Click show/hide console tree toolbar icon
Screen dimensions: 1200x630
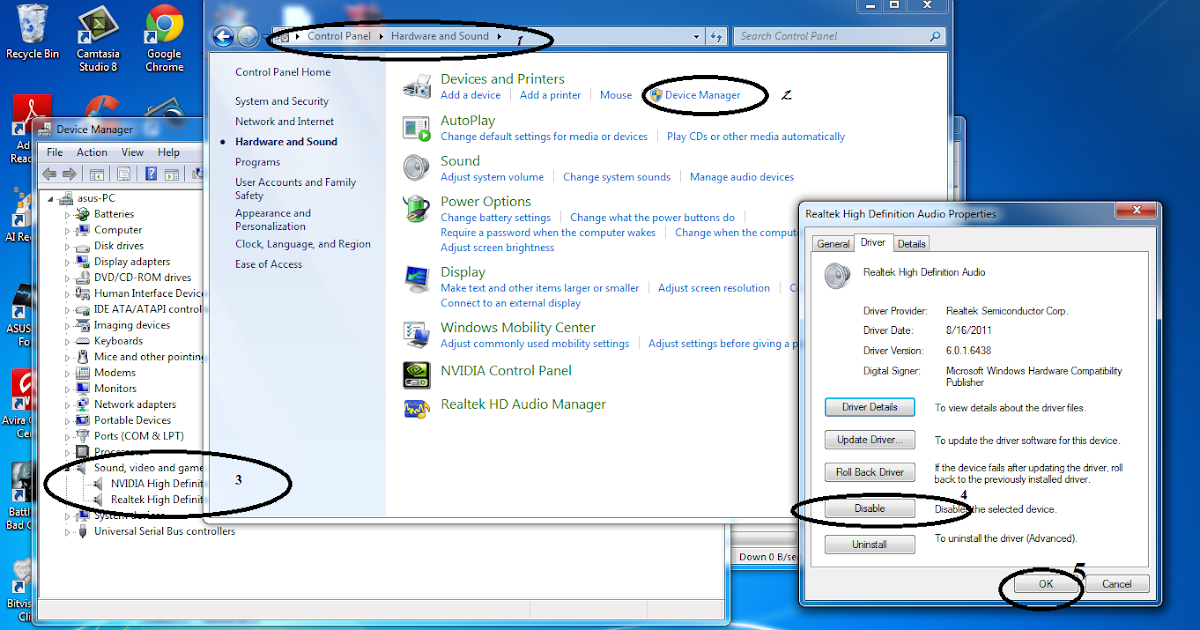pyautogui.click(x=97, y=174)
